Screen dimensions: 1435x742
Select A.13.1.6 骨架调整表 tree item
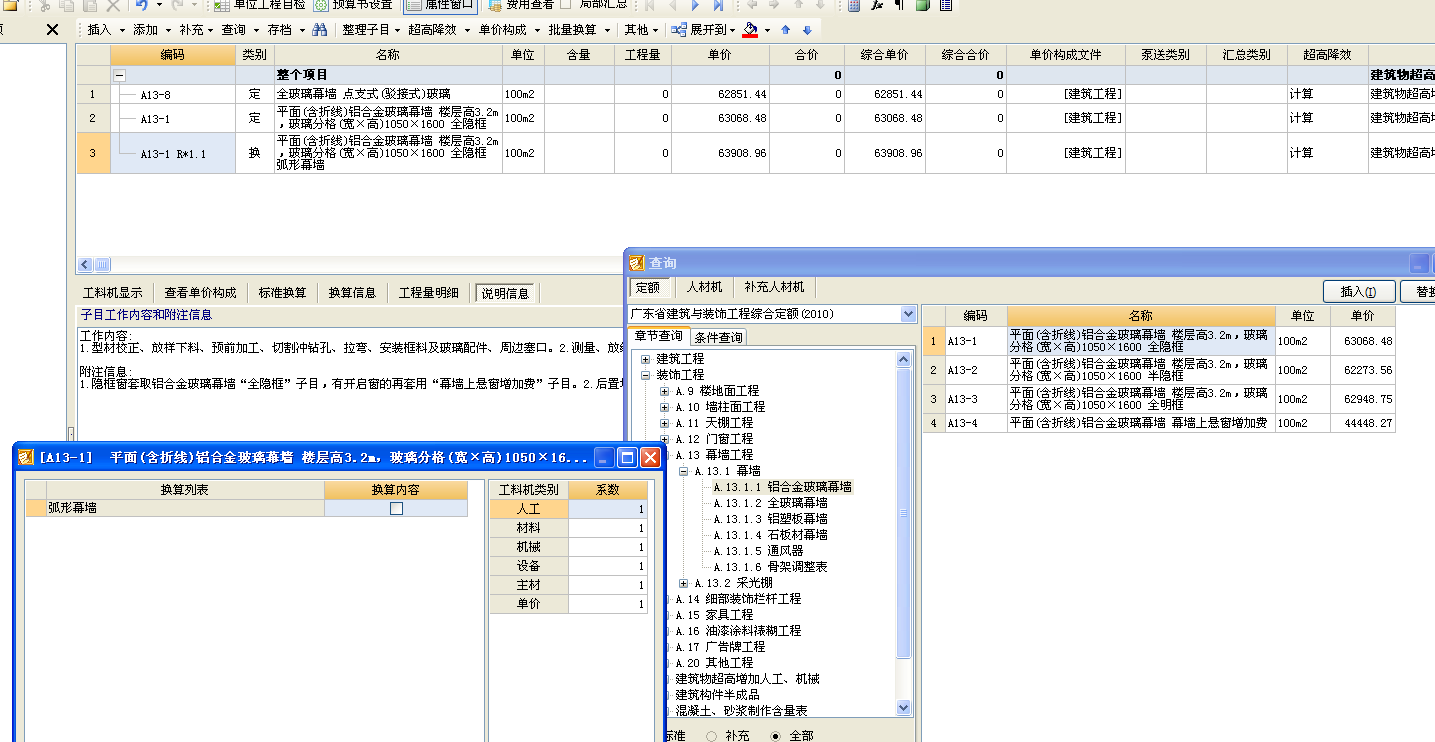coord(770,567)
